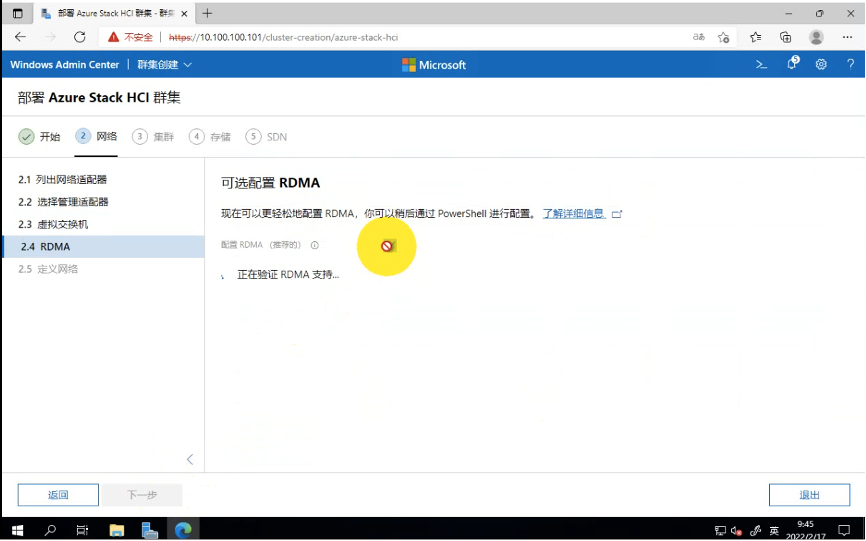Open Server Manager from the taskbar
Image resolution: width=866 pixels, height=541 pixels.
pos(150,530)
